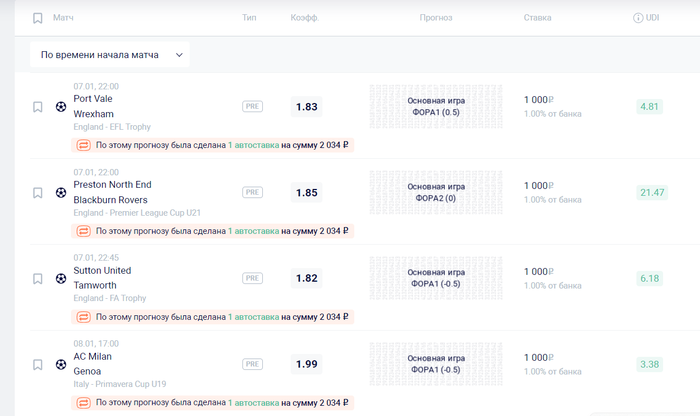The image size is (700, 416).
Task: Click the 'Тип' column header
Action: tap(249, 17)
